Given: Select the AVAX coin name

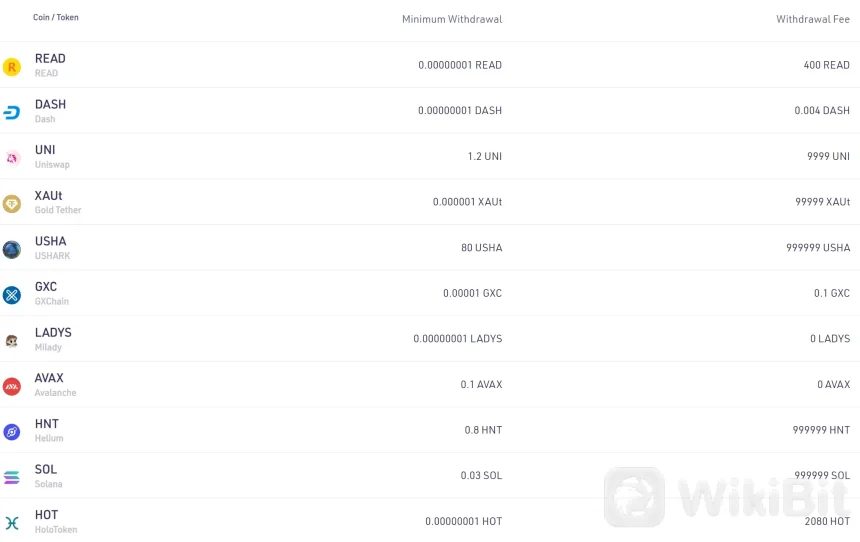Looking at the screenshot, I should coord(49,378).
